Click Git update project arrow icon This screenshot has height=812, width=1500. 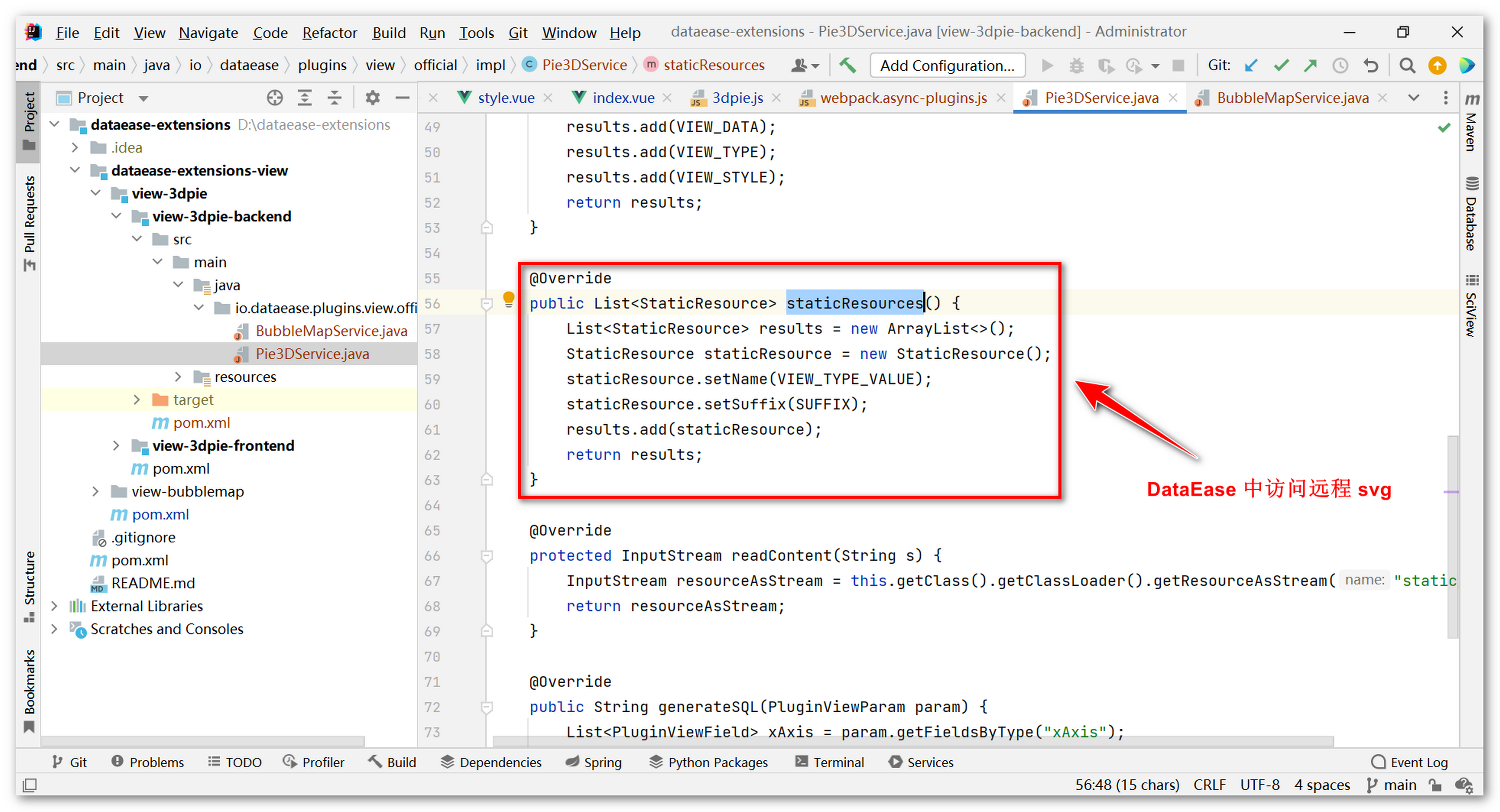click(x=1251, y=65)
